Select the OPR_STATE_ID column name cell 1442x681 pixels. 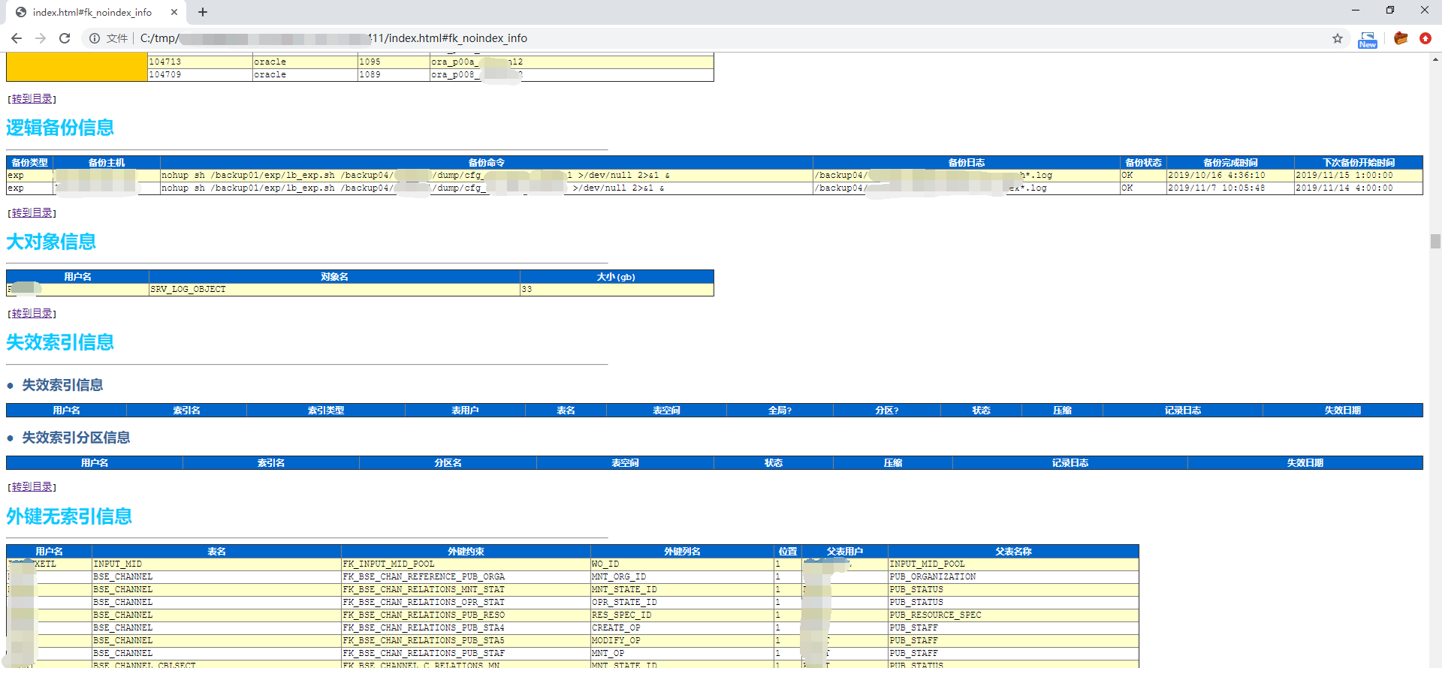[x=682, y=603]
